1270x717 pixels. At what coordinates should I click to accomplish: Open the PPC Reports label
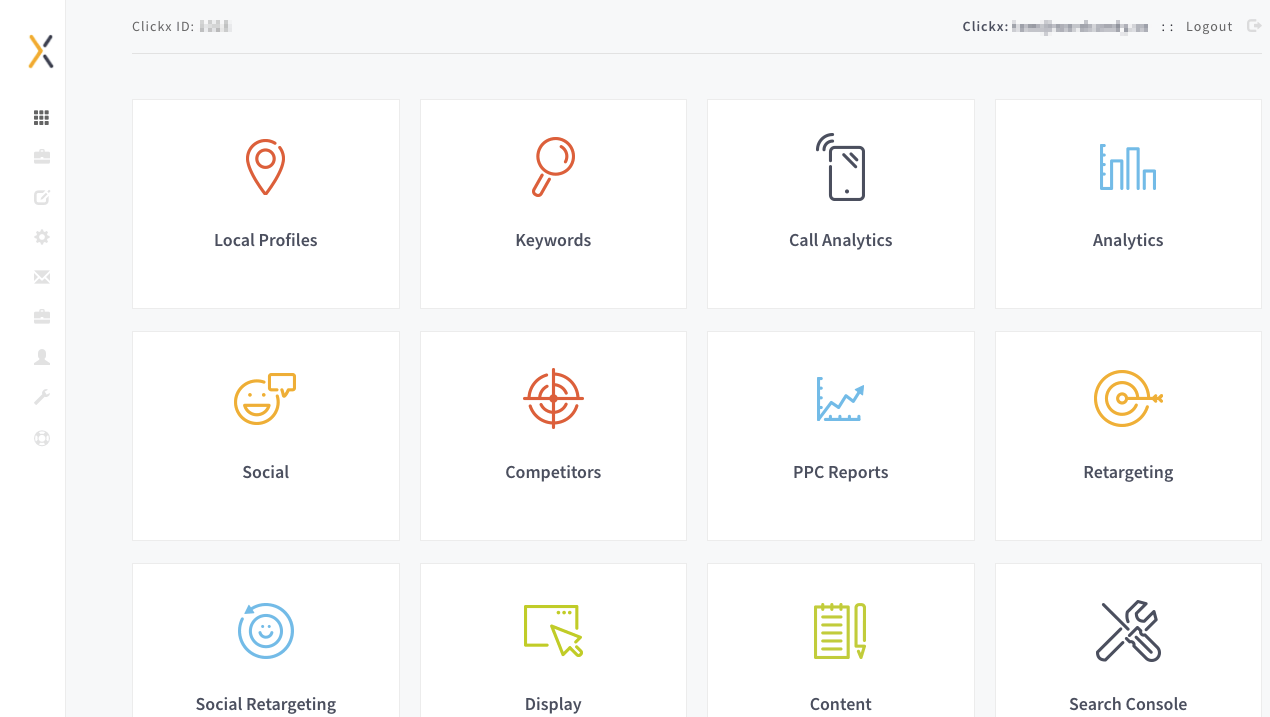(840, 472)
